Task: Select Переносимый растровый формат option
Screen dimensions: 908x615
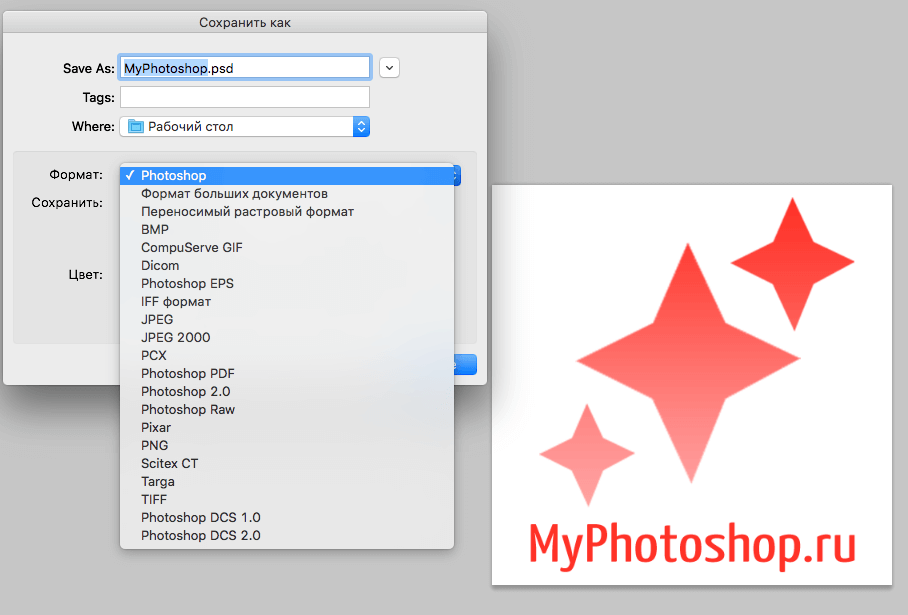Action: [x=247, y=211]
